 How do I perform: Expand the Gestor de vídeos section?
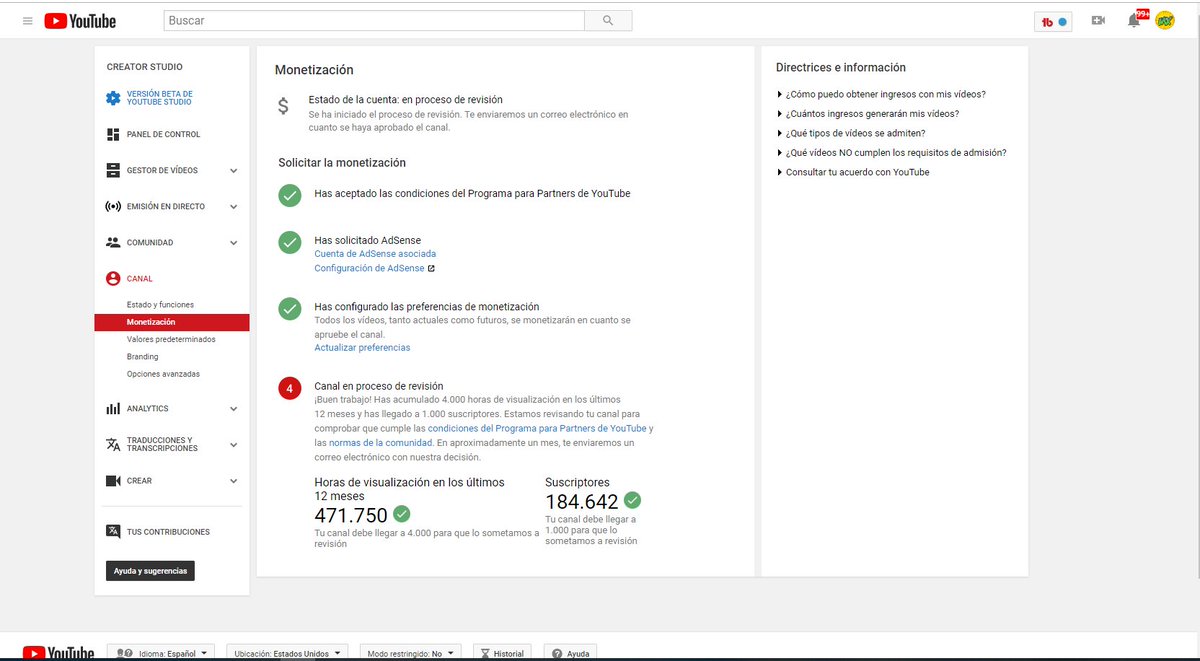pos(234,171)
